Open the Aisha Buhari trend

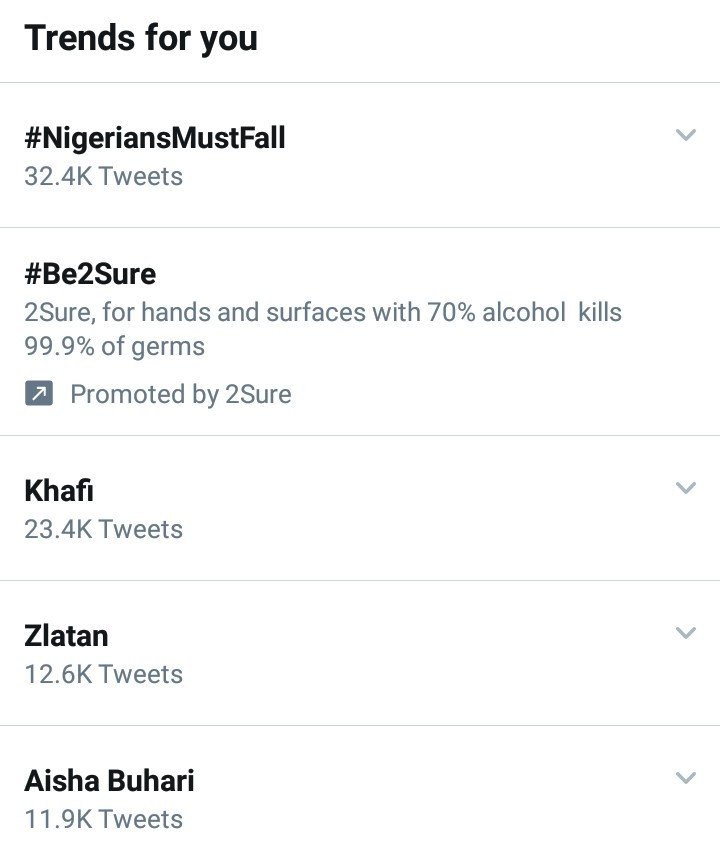(x=109, y=781)
